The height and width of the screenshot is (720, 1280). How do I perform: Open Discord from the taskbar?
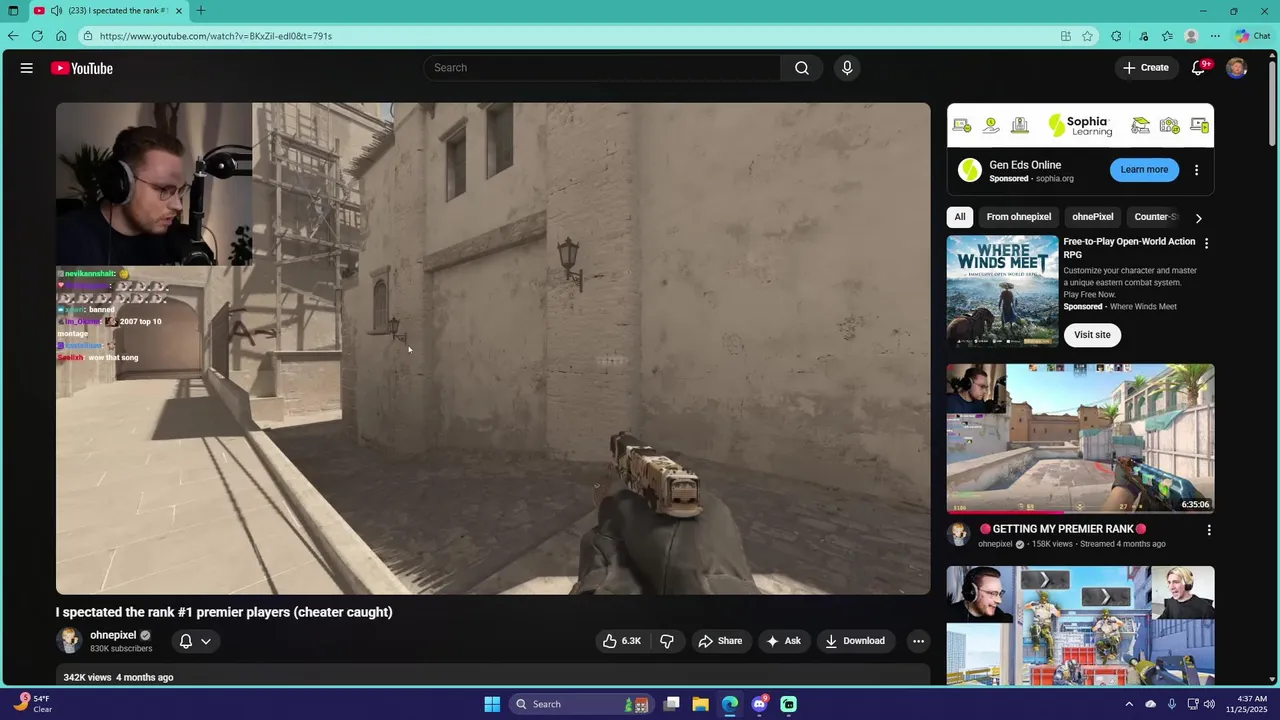tap(759, 704)
